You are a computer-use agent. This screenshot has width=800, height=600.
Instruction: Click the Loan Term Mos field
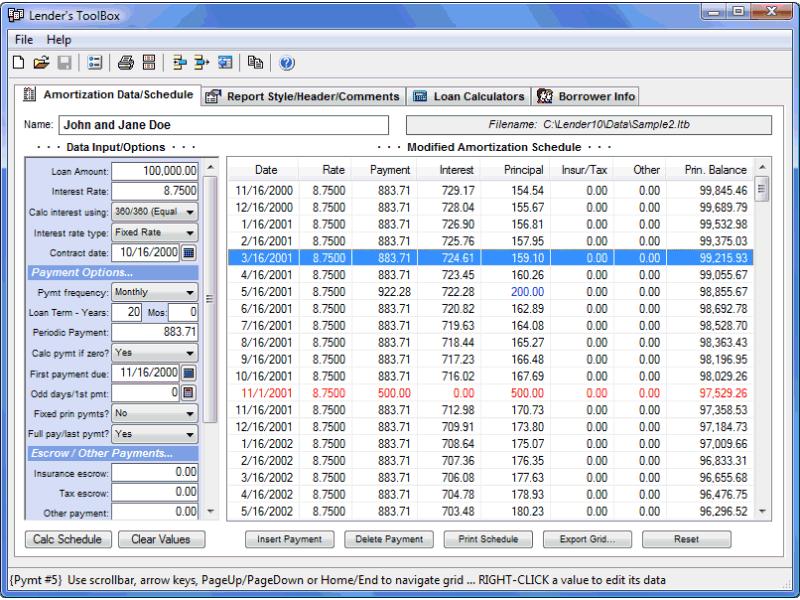click(183, 312)
